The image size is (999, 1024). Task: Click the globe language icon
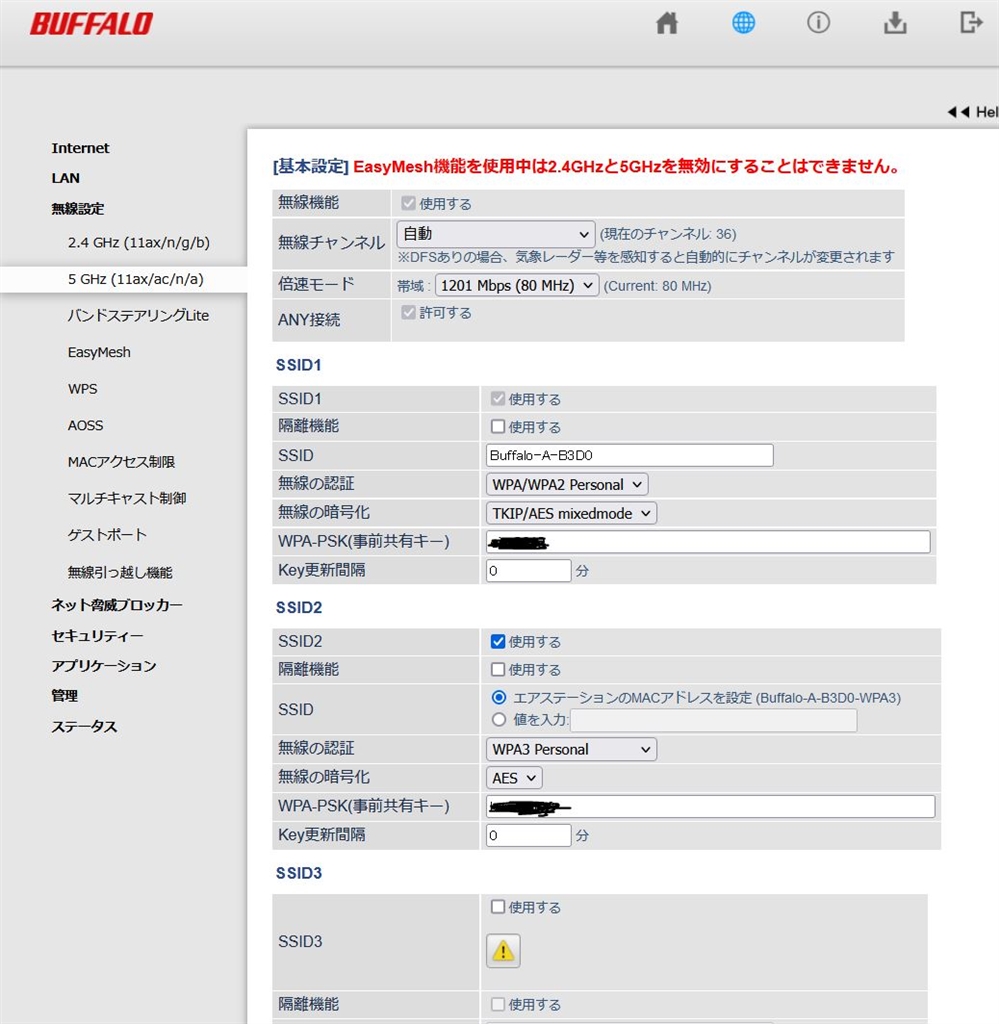tap(743, 23)
